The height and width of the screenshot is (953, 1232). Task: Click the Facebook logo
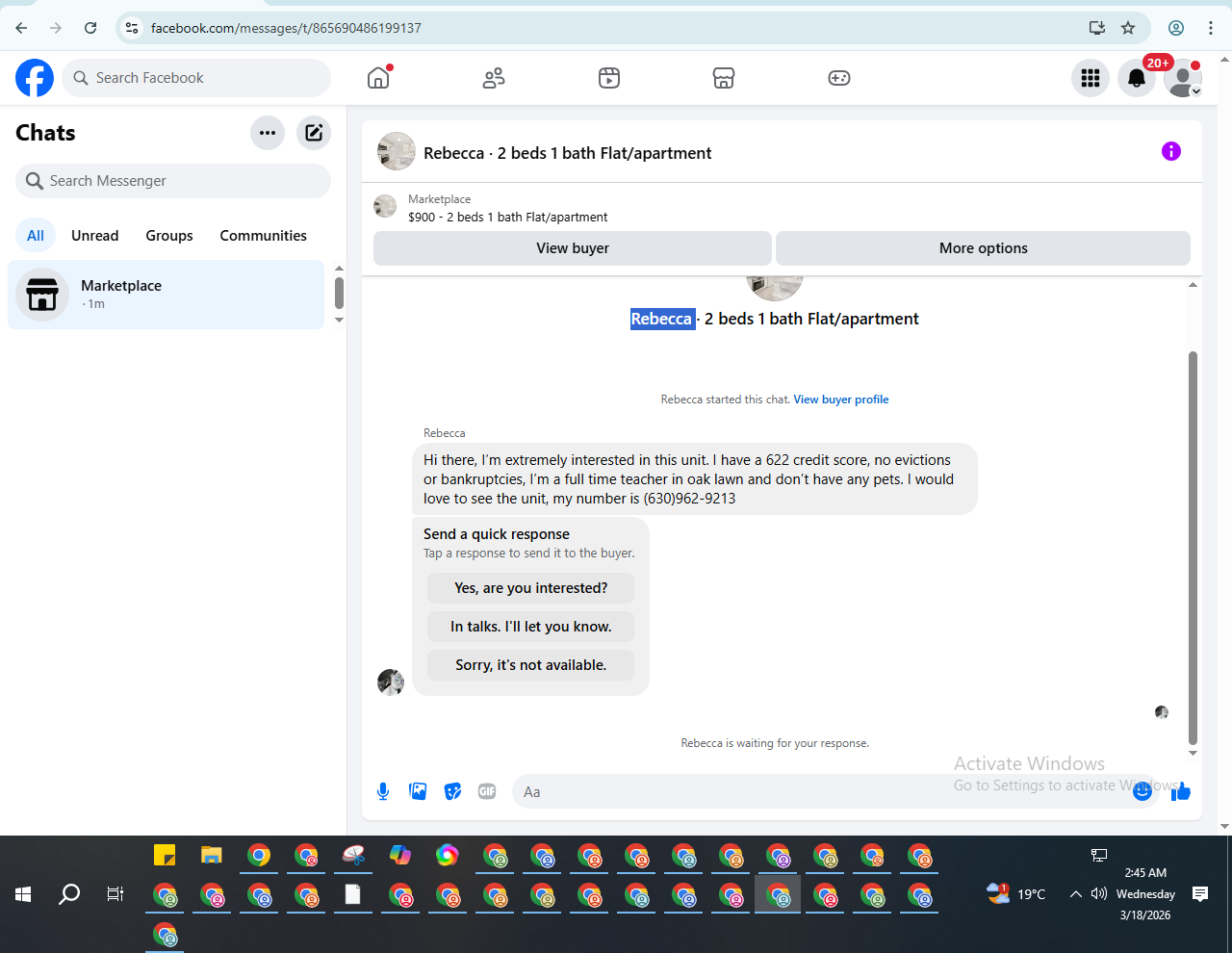35,78
